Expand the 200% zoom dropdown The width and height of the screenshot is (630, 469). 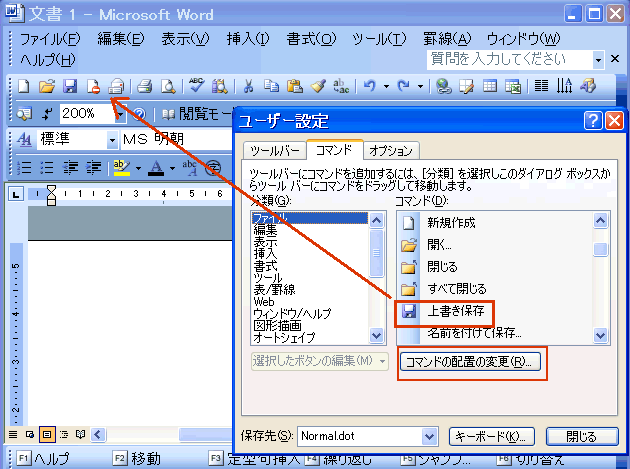tap(120, 115)
